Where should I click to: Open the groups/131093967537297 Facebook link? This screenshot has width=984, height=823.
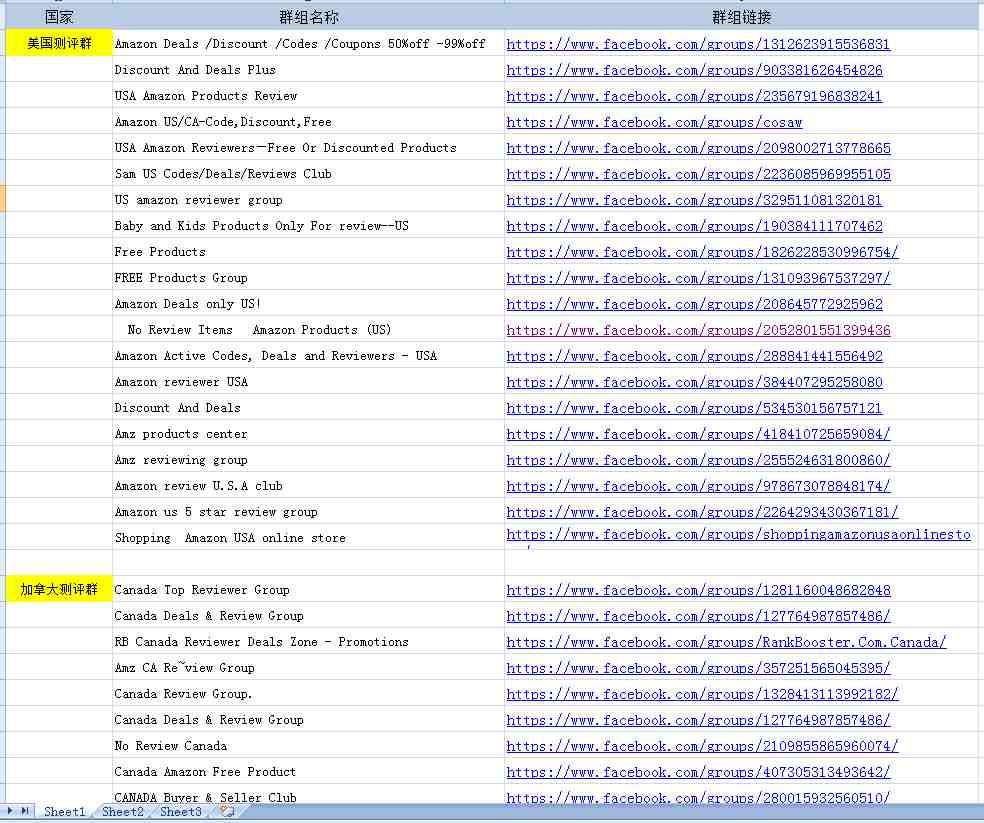pyautogui.click(x=698, y=278)
